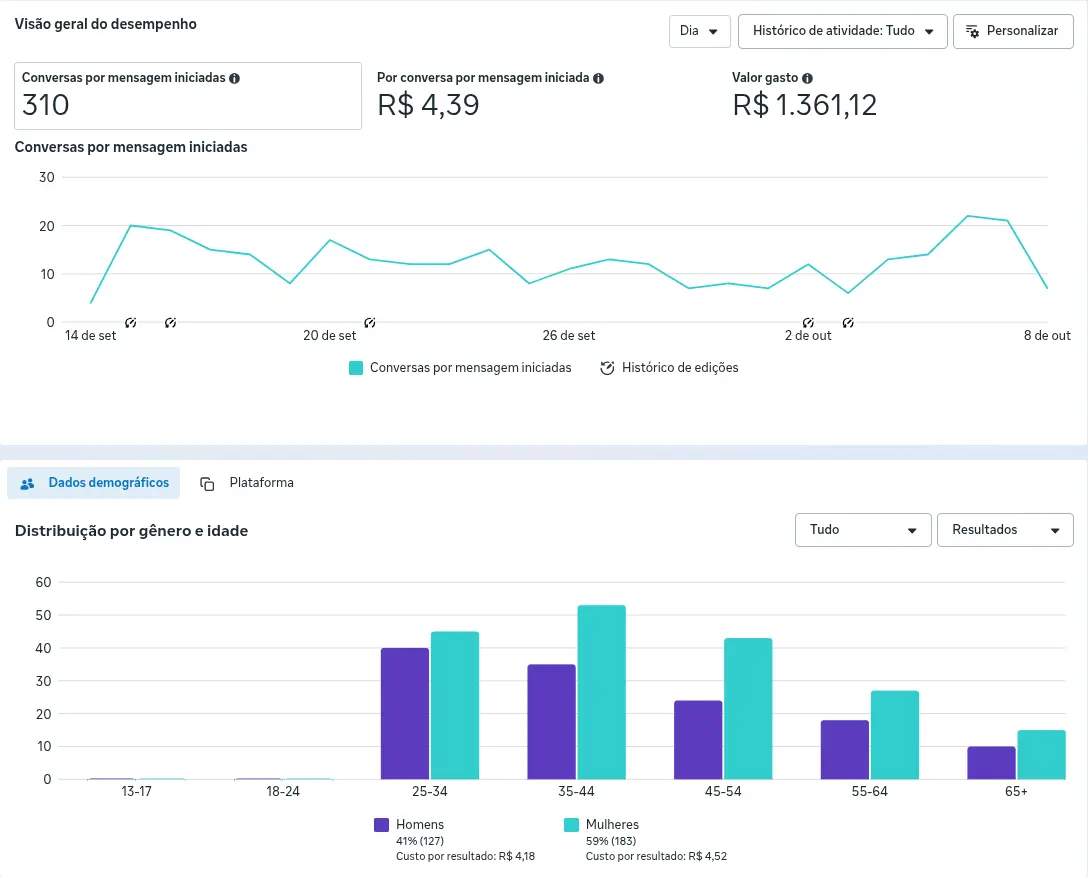Open the Histórico de atividade: Tudo dropdown
1088x877 pixels.
(x=842, y=31)
